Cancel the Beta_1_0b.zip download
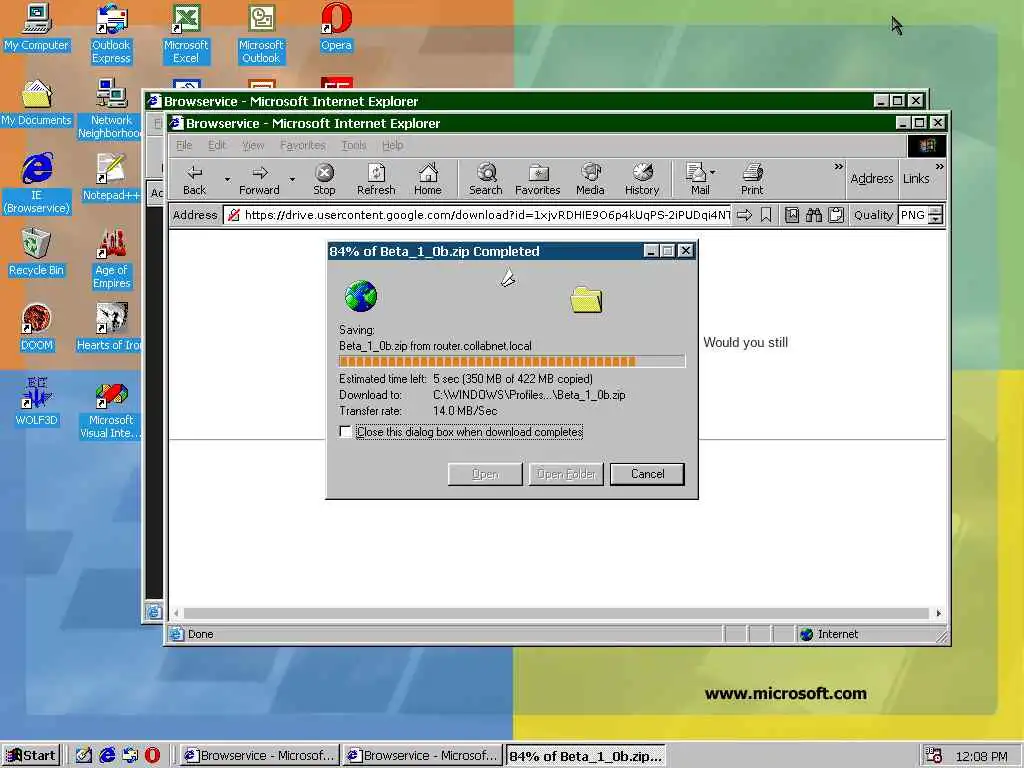1024x768 pixels. coord(647,474)
